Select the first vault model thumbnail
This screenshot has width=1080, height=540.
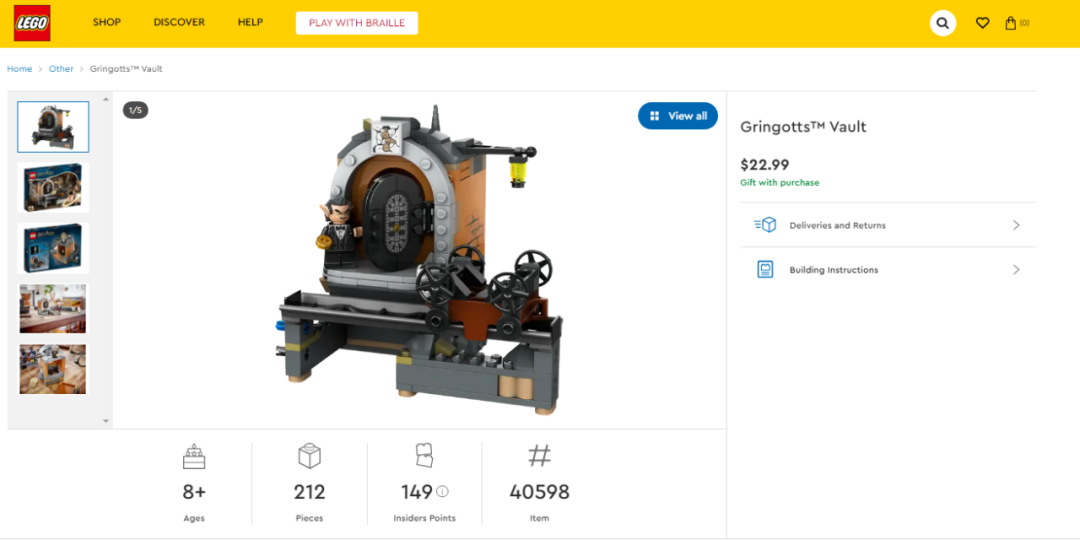[53, 127]
